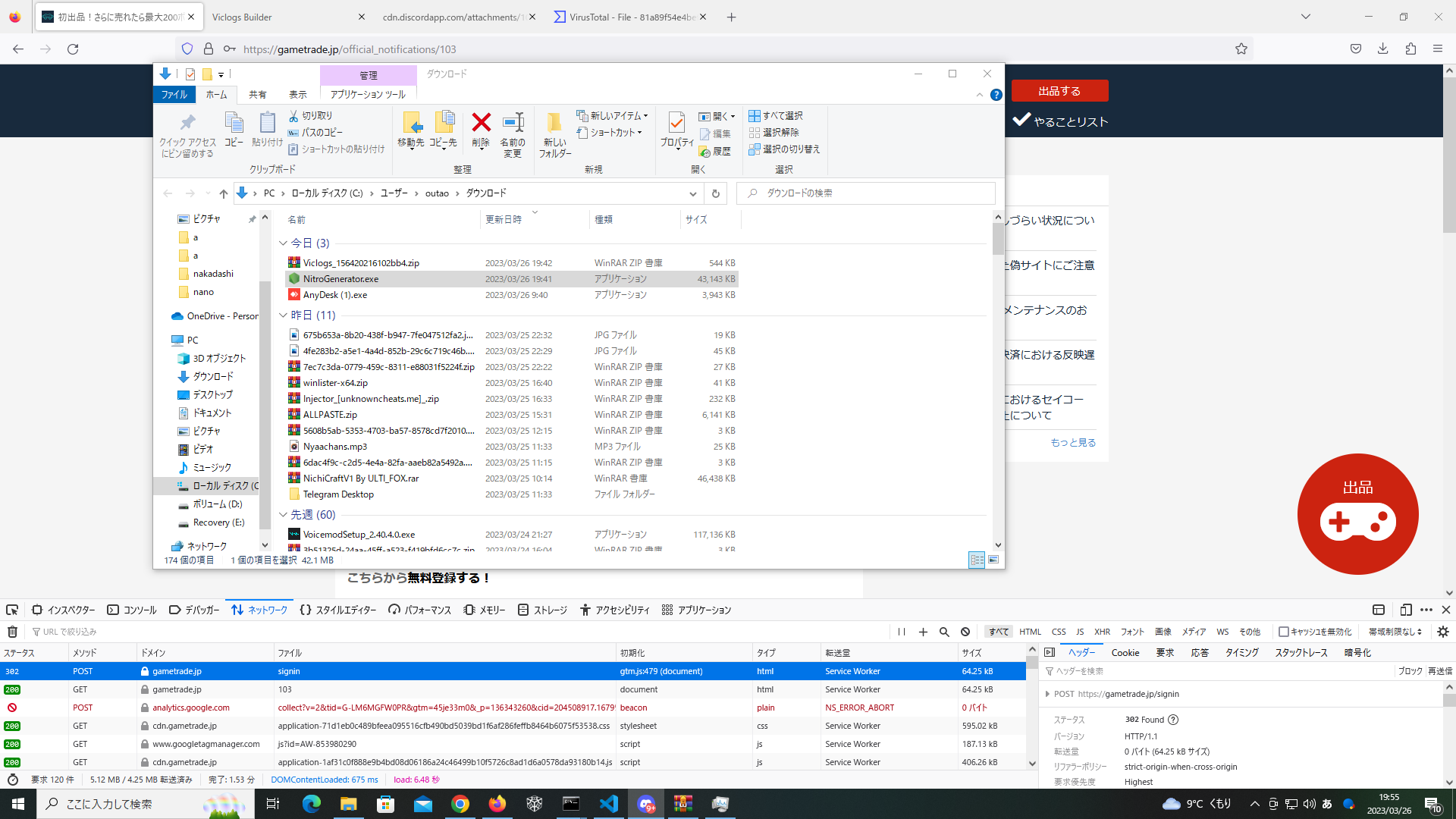Toggle the XHR request filter
The width and height of the screenshot is (1456, 819).
pos(1102,632)
